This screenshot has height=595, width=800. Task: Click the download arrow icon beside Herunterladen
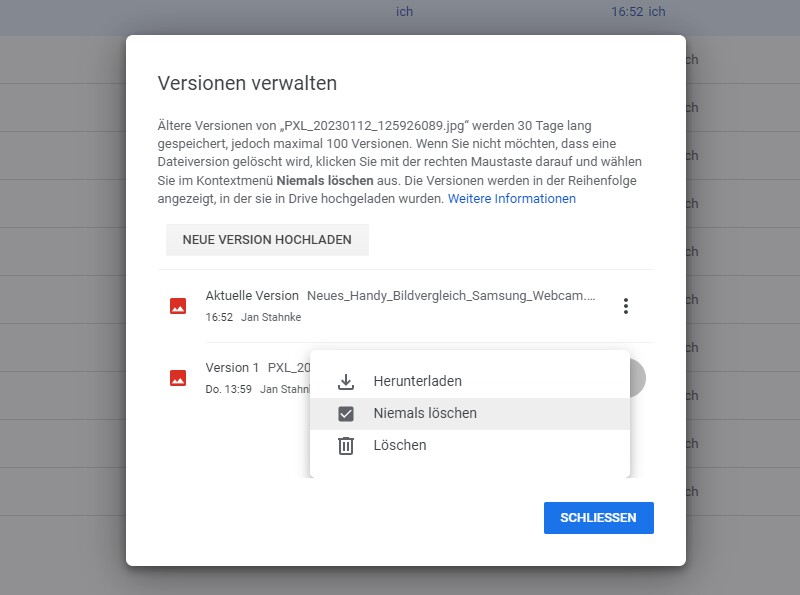point(346,381)
